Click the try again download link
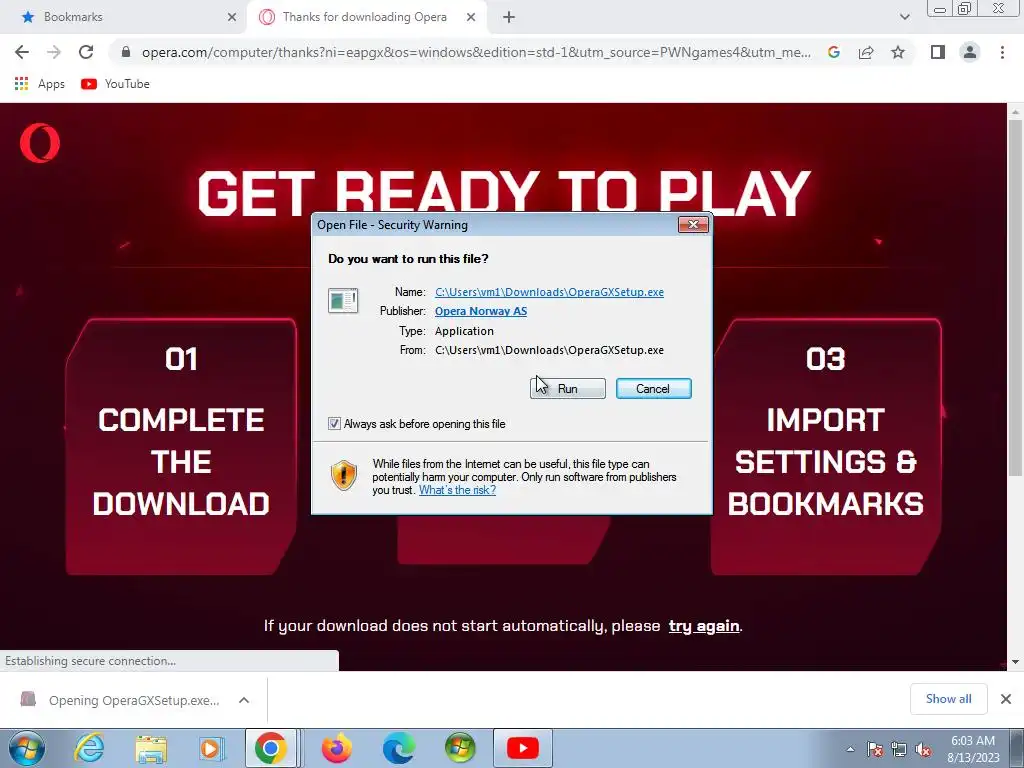 [703, 626]
